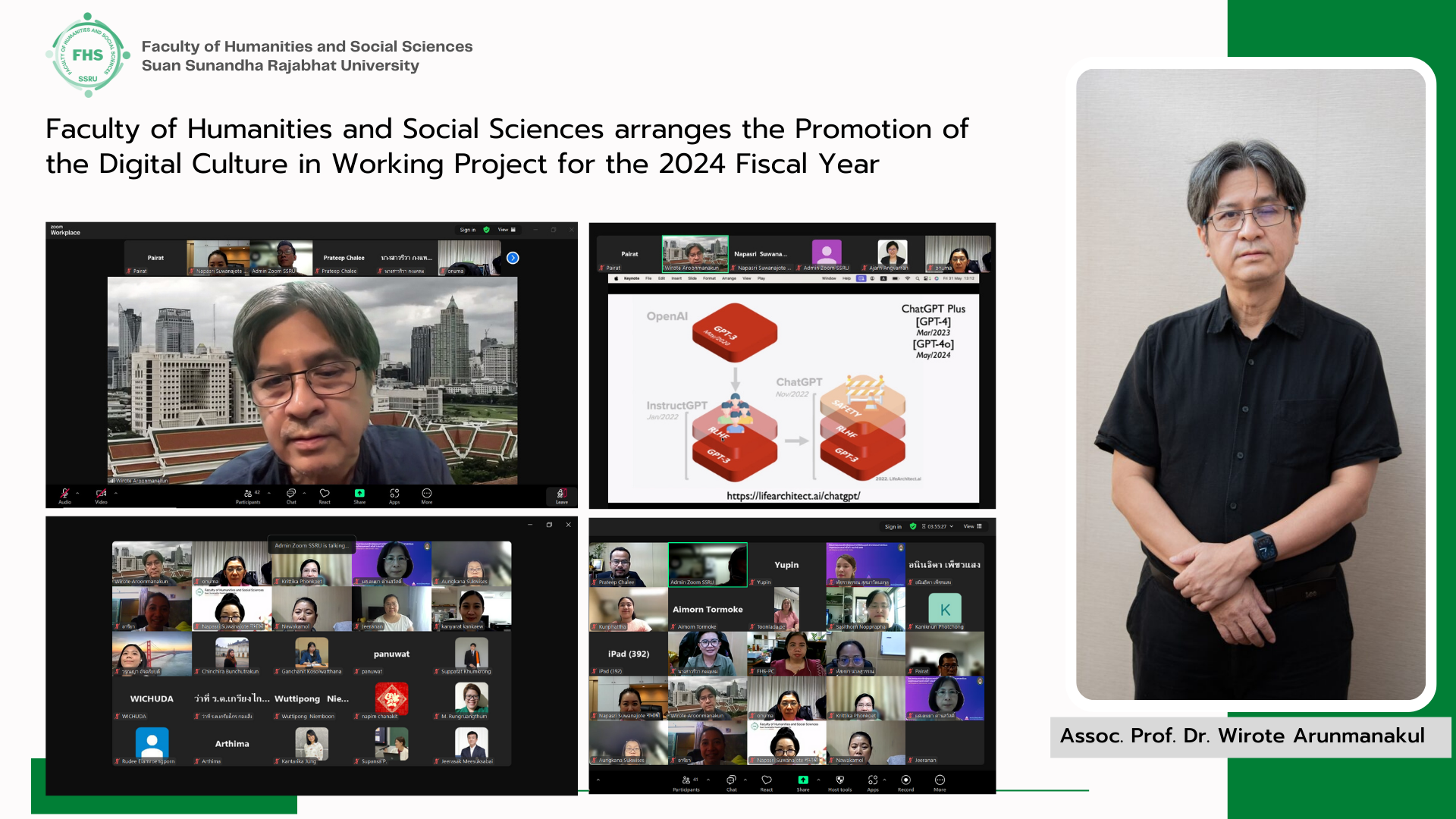Expand video options arrow beside Video
Screen dimensions: 1456x819
tap(116, 493)
